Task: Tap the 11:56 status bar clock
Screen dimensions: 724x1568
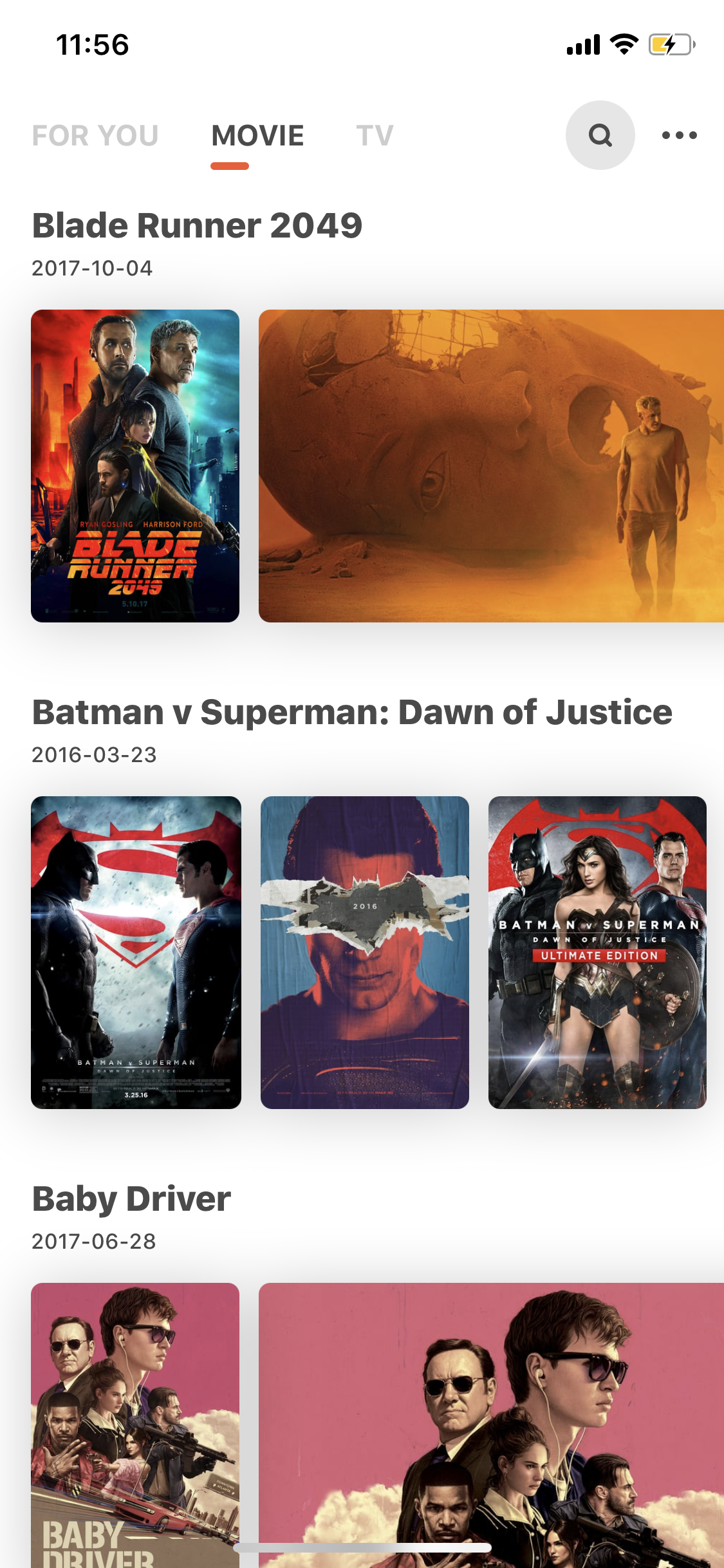Action: click(x=93, y=45)
